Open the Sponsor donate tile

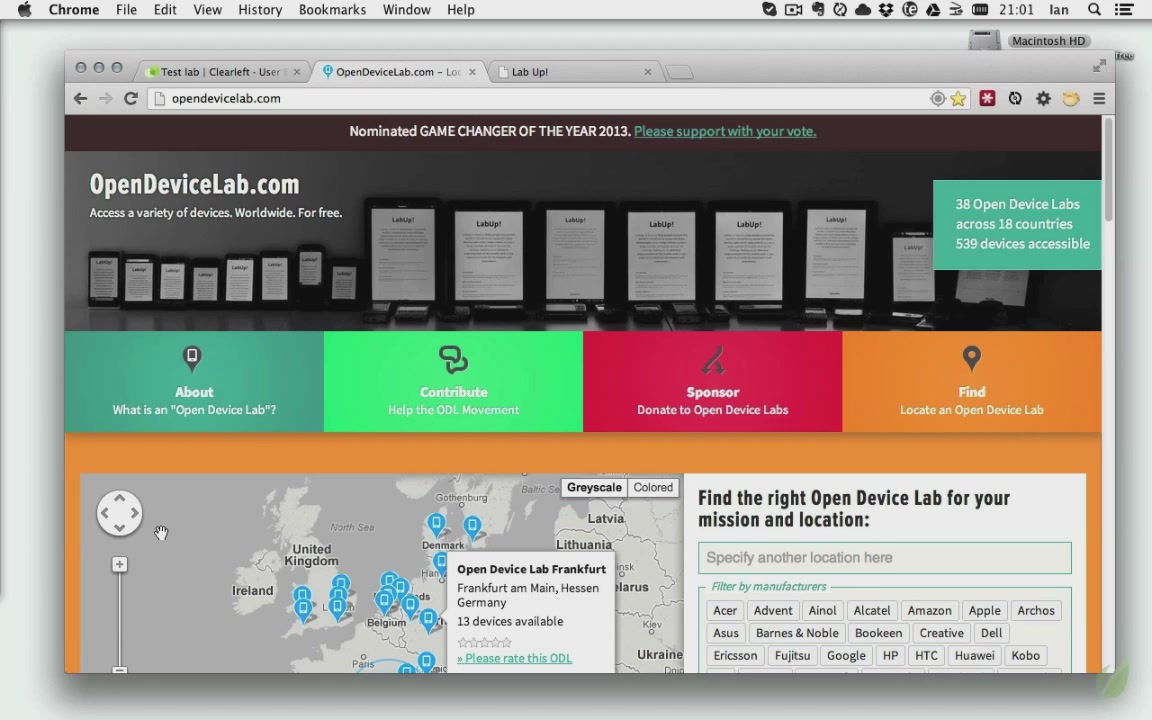[x=713, y=381]
